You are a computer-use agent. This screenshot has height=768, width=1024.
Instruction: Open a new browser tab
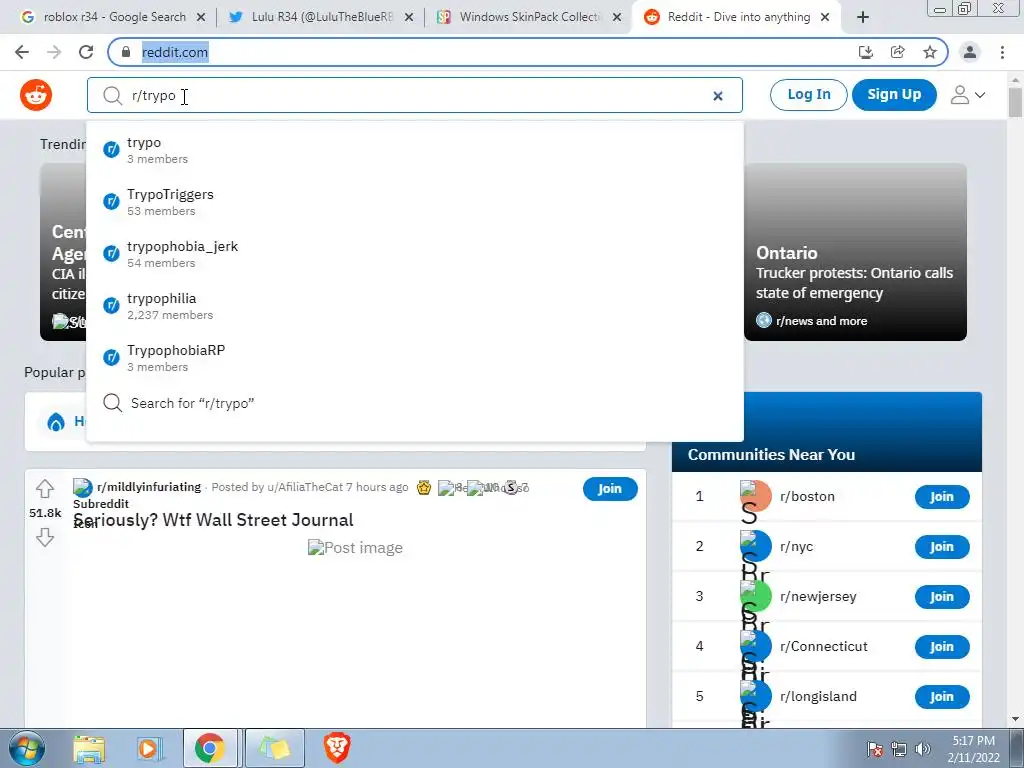(x=863, y=18)
